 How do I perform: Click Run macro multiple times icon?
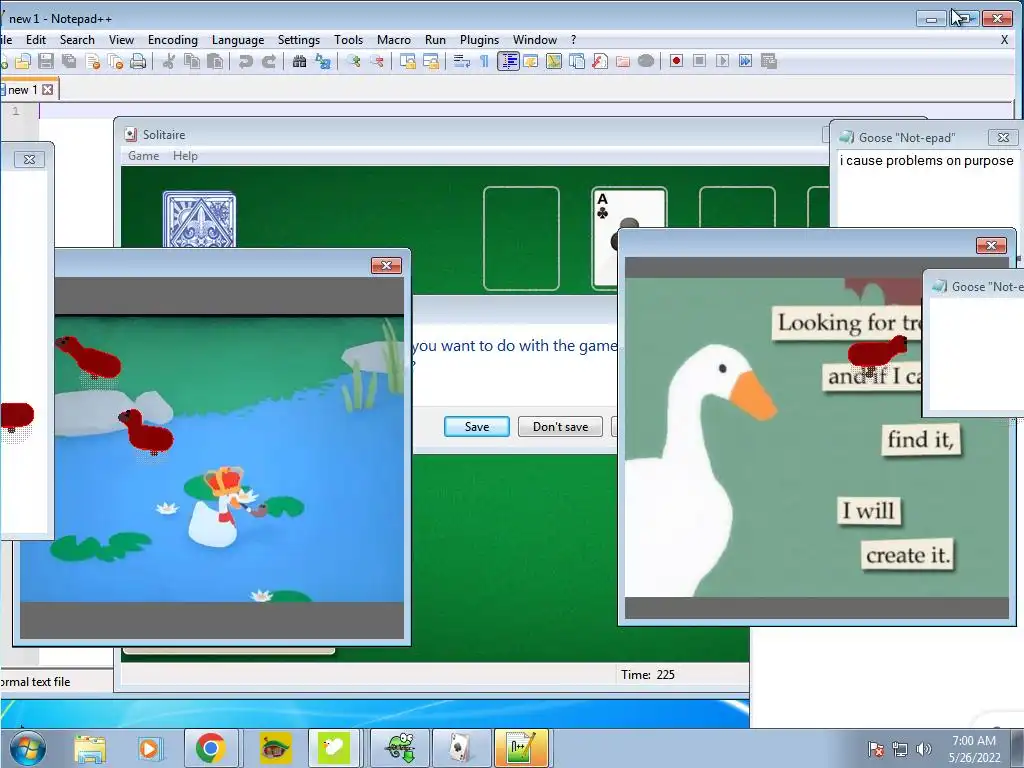tap(745, 61)
